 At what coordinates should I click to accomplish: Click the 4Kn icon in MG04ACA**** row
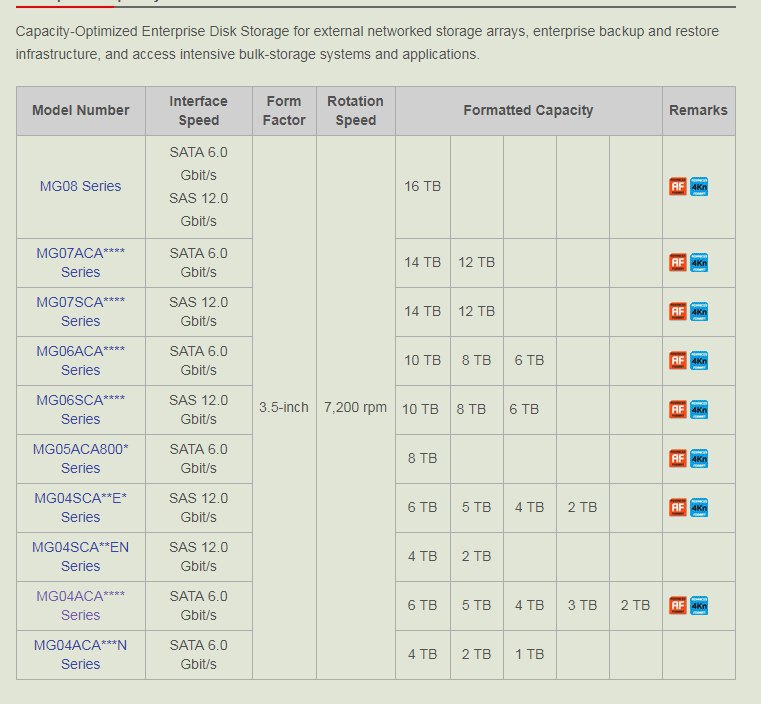pyautogui.click(x=699, y=605)
